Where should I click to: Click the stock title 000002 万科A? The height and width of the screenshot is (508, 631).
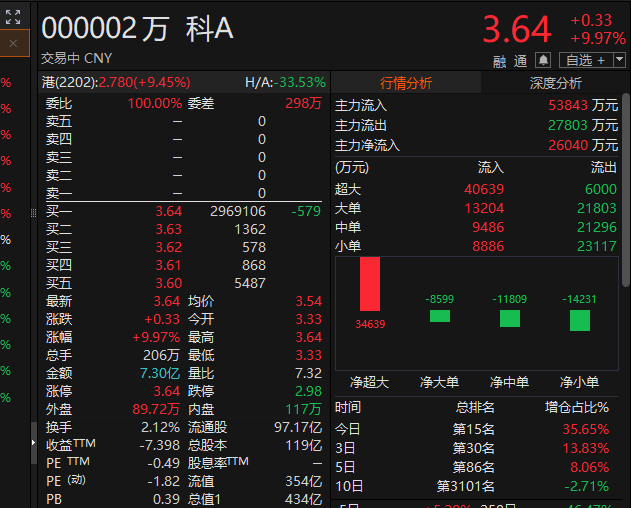137,29
